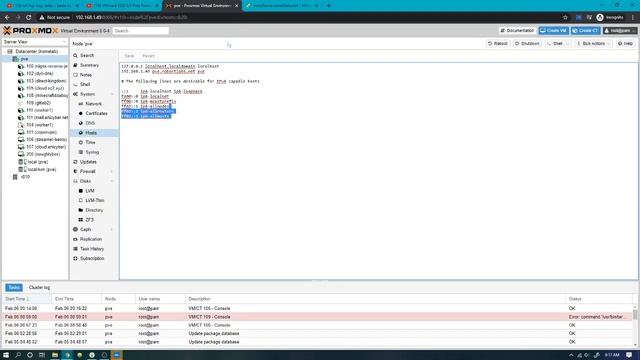
Task: Expand the Firewall menu group arrow
Action: [x=112, y=171]
